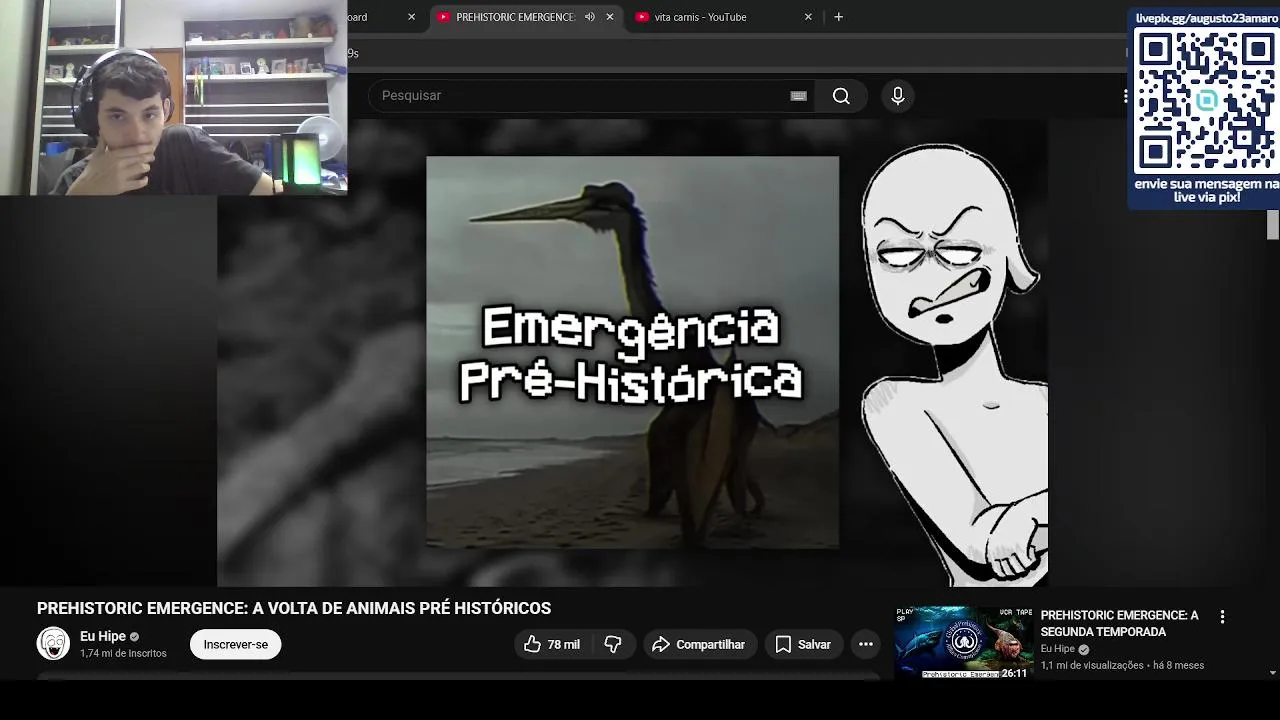Like the video with thumbs up 78 mil
The height and width of the screenshot is (720, 1280).
551,645
